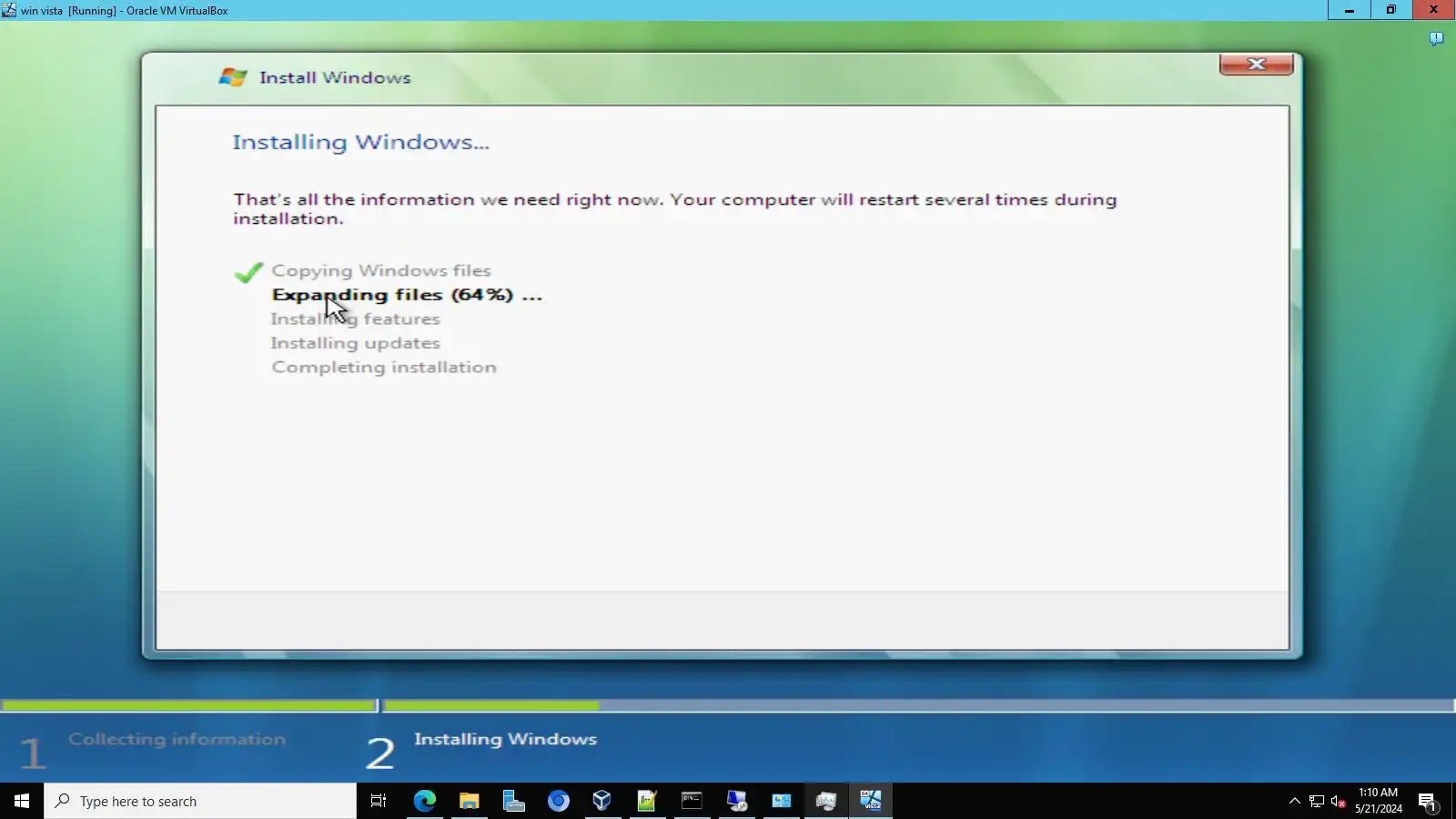Open File Explorer from the taskbar
Viewport: 1456px width, 819px height.
[470, 801]
